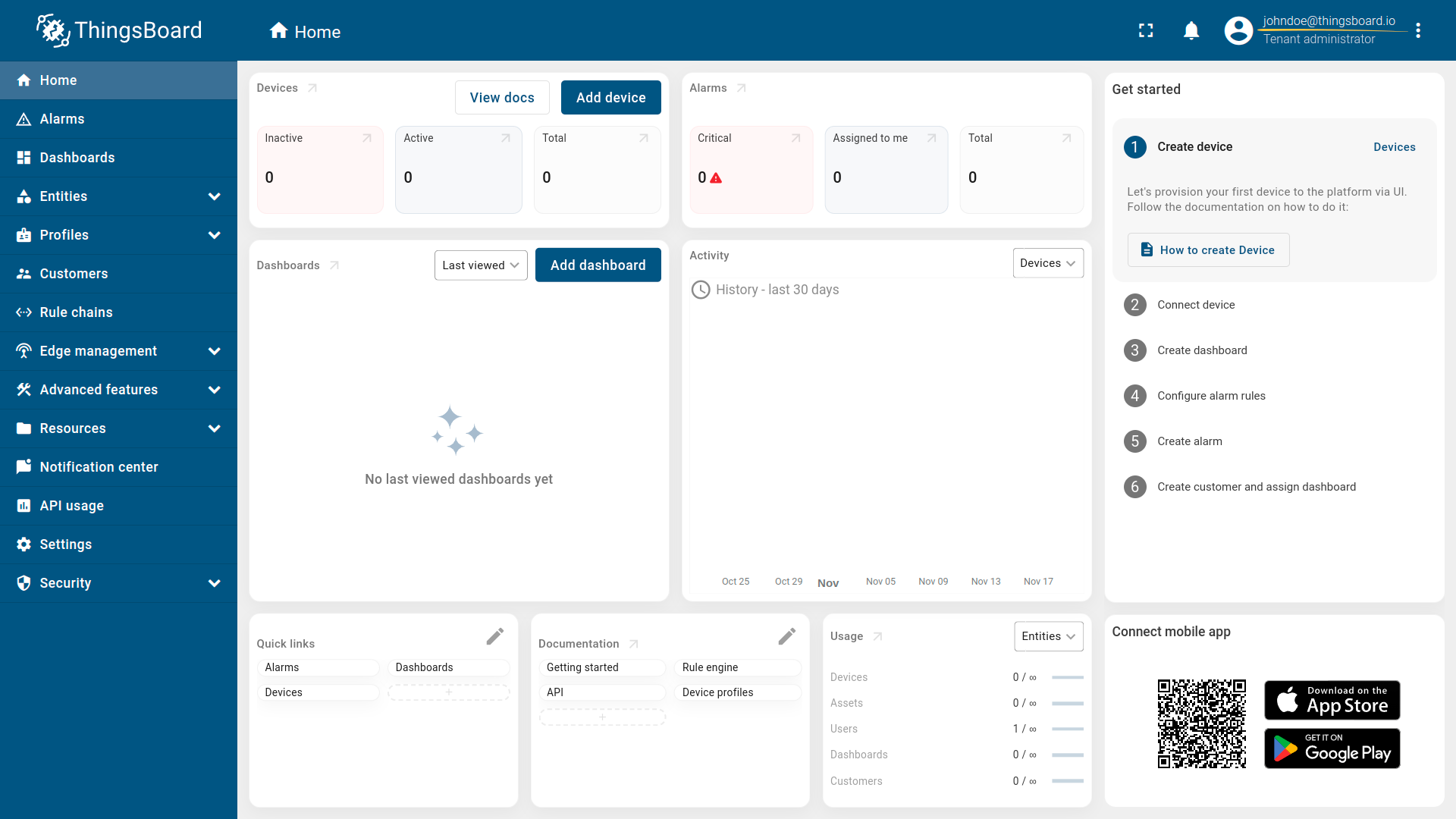
Task: Open Critical alarms card arrow icon
Action: point(796,138)
